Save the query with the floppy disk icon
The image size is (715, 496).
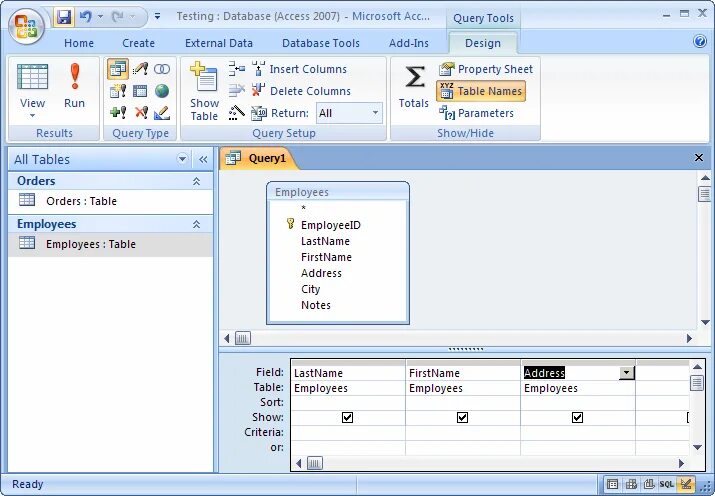tap(64, 17)
